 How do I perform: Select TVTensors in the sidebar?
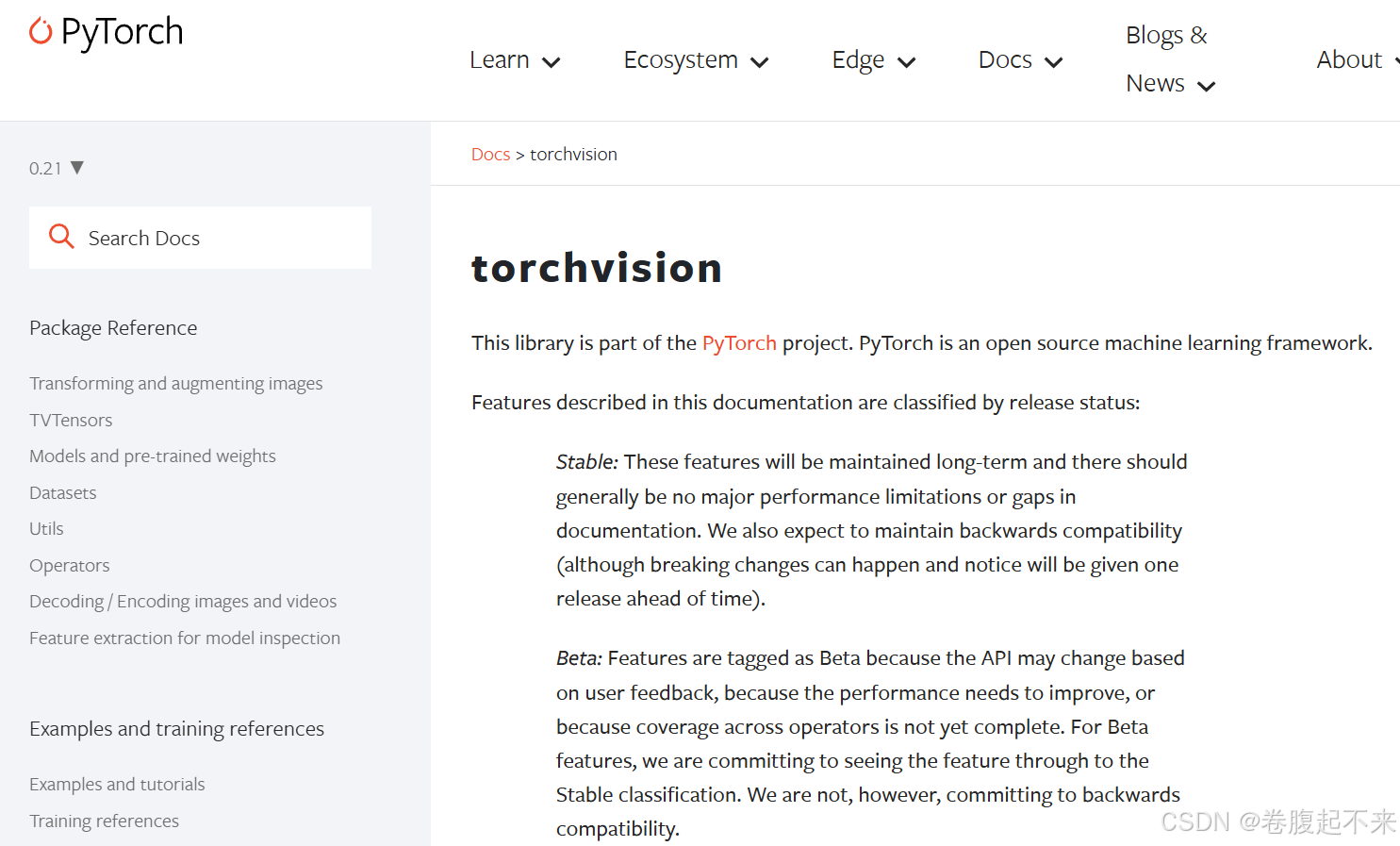click(71, 420)
